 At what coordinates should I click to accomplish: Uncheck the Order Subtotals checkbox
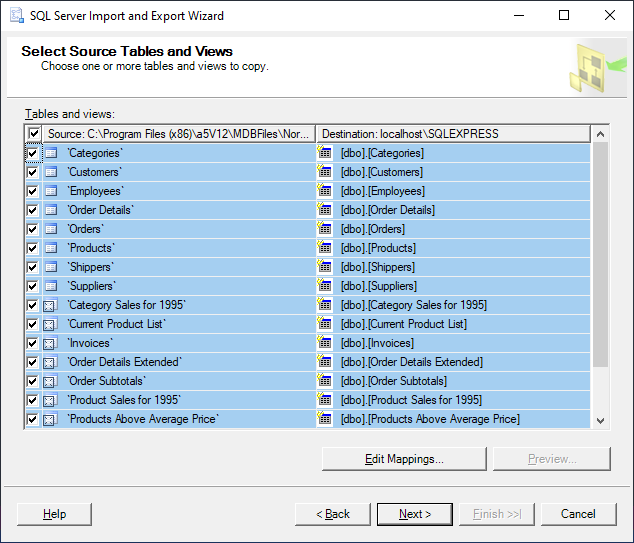32,381
